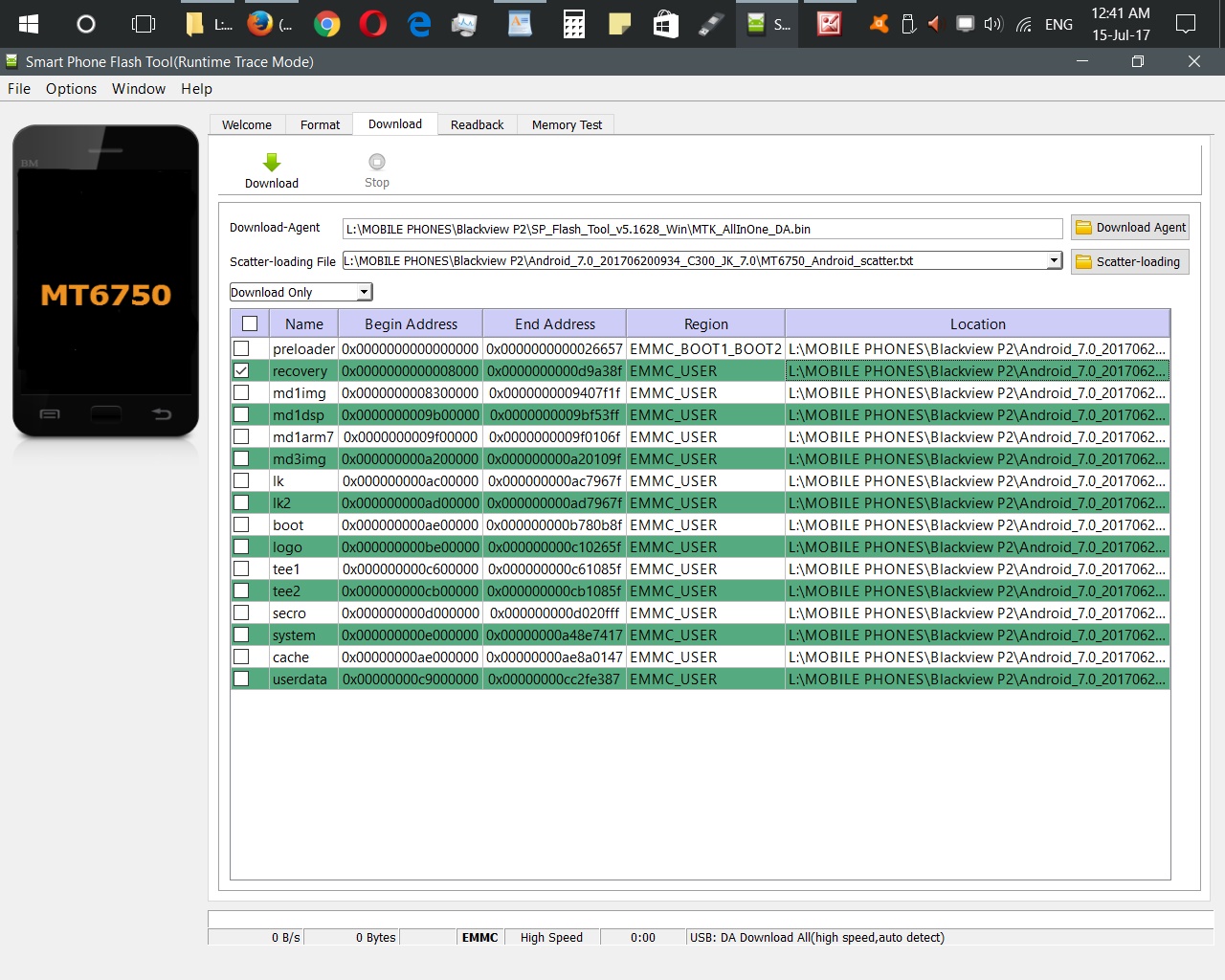Click the Stop icon

[x=377, y=162]
